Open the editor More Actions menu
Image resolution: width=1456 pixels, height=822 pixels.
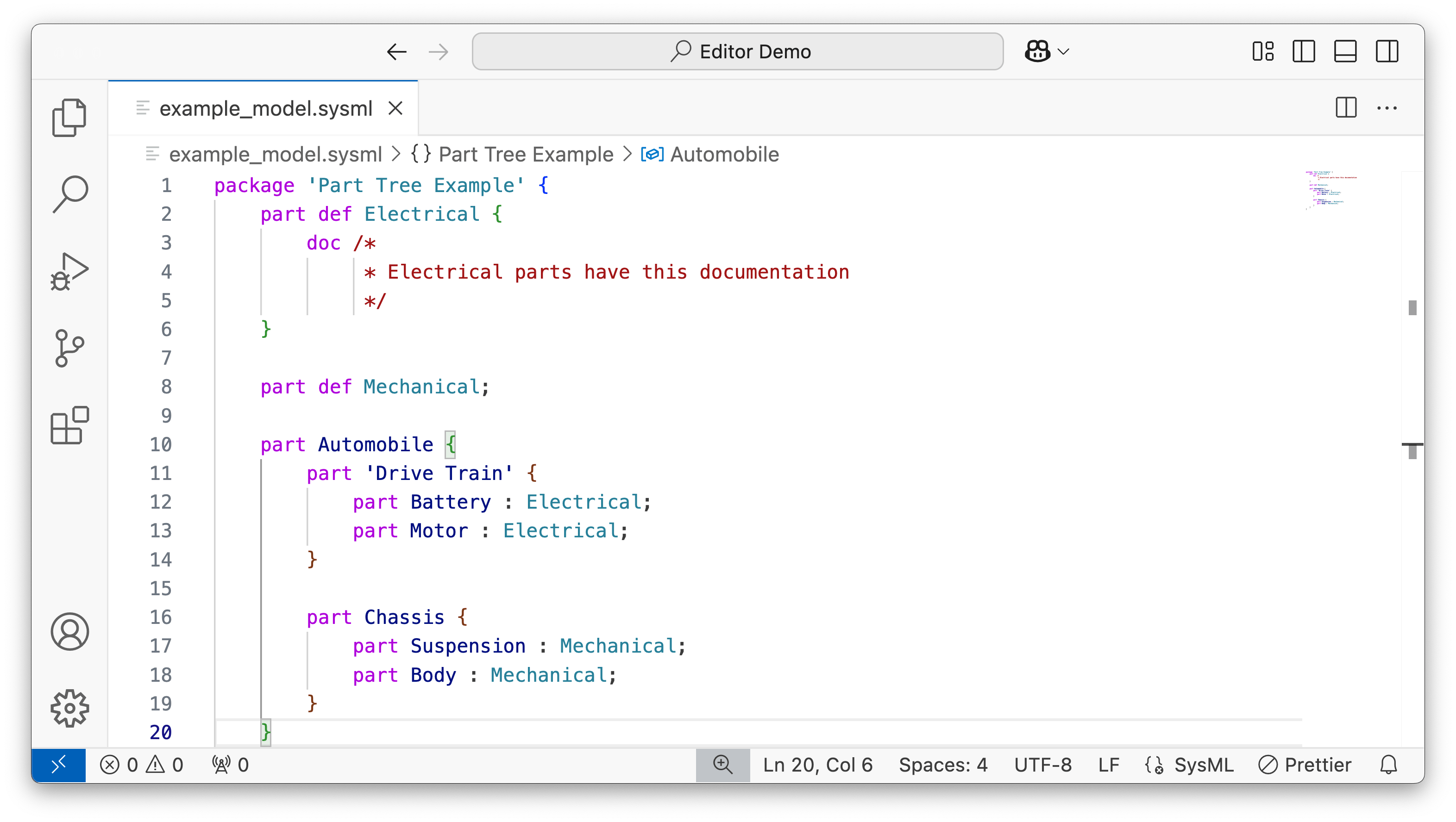click(1387, 108)
